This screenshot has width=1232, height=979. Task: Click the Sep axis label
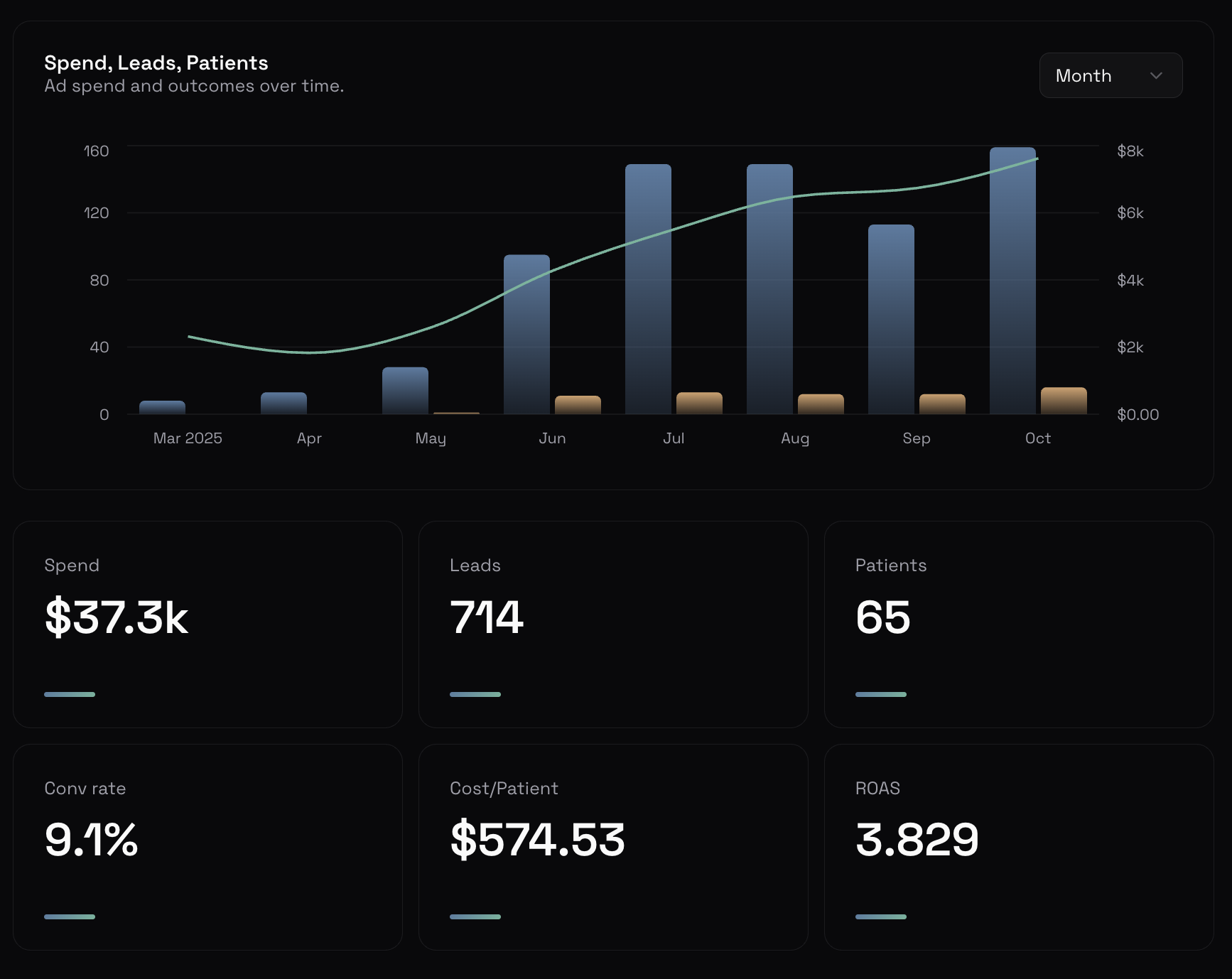click(917, 438)
